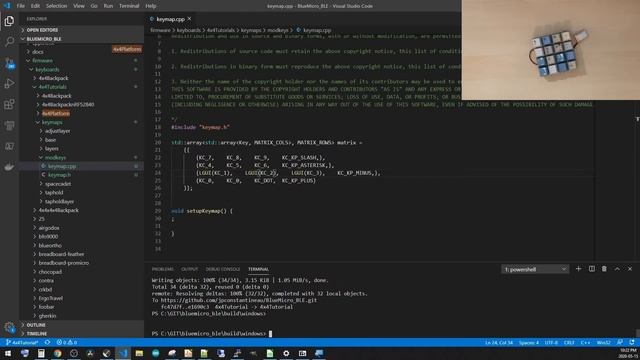Open the Selection menu
This screenshot has width=640, height=360.
pyautogui.click(x=56, y=6)
